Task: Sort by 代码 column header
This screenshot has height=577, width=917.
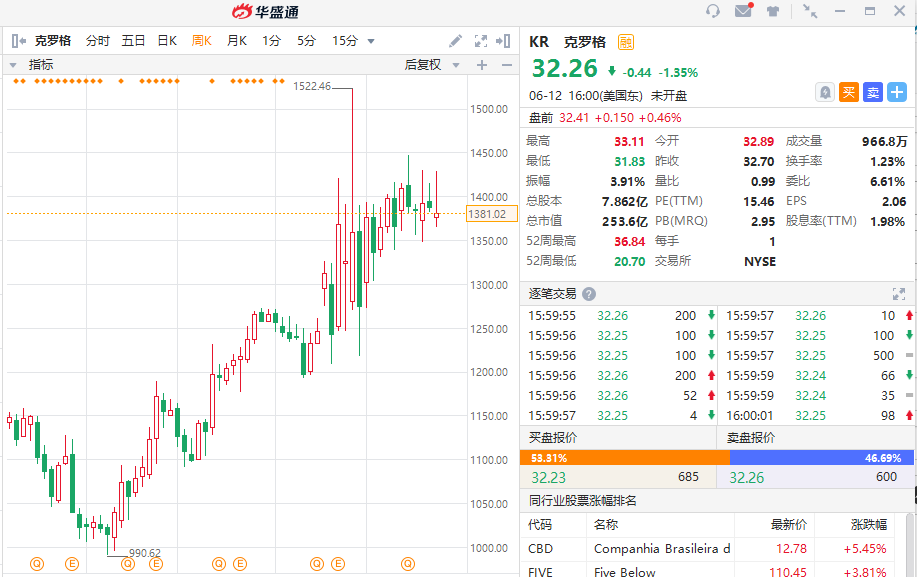Action: [540, 525]
